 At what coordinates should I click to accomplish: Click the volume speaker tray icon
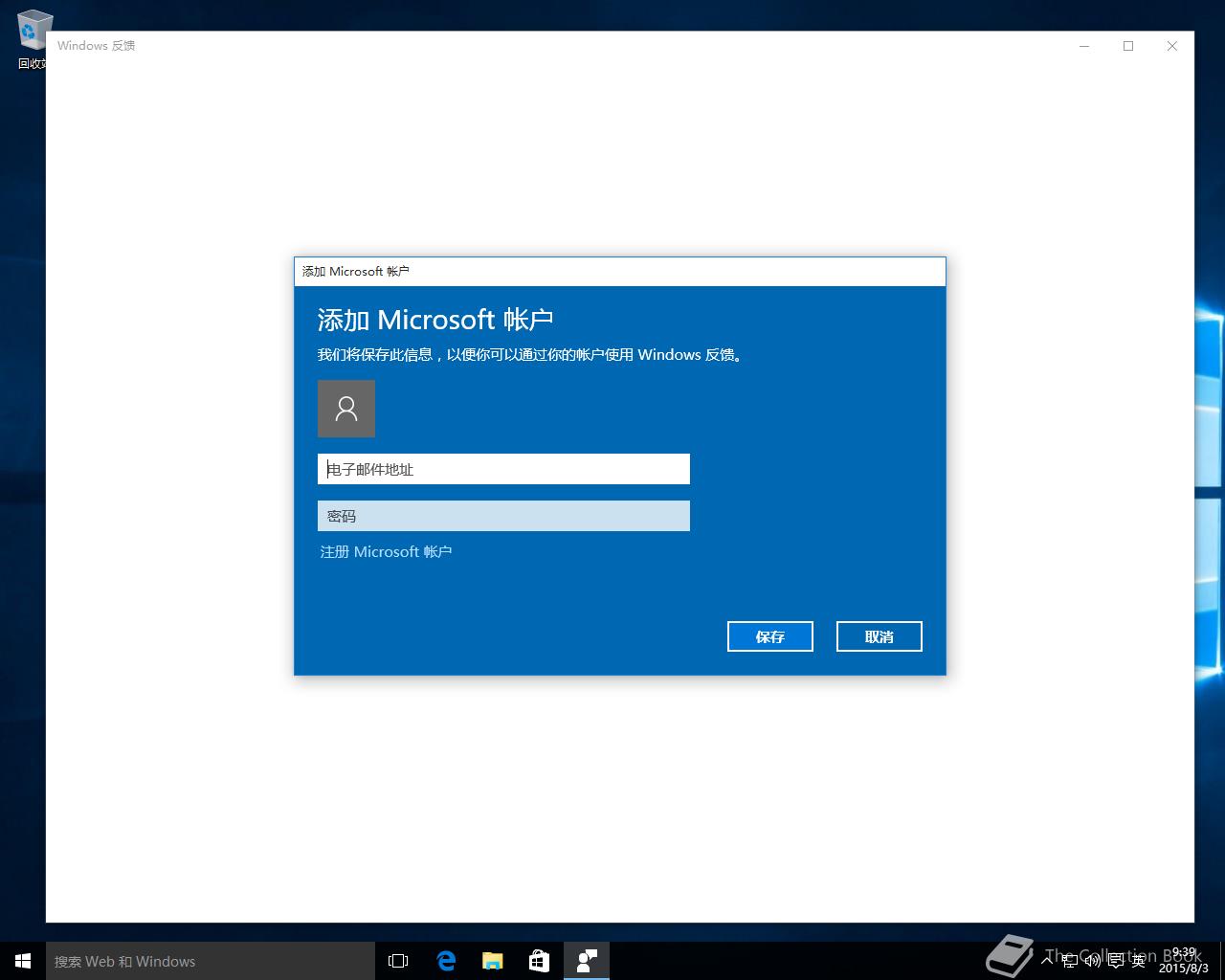1093,961
